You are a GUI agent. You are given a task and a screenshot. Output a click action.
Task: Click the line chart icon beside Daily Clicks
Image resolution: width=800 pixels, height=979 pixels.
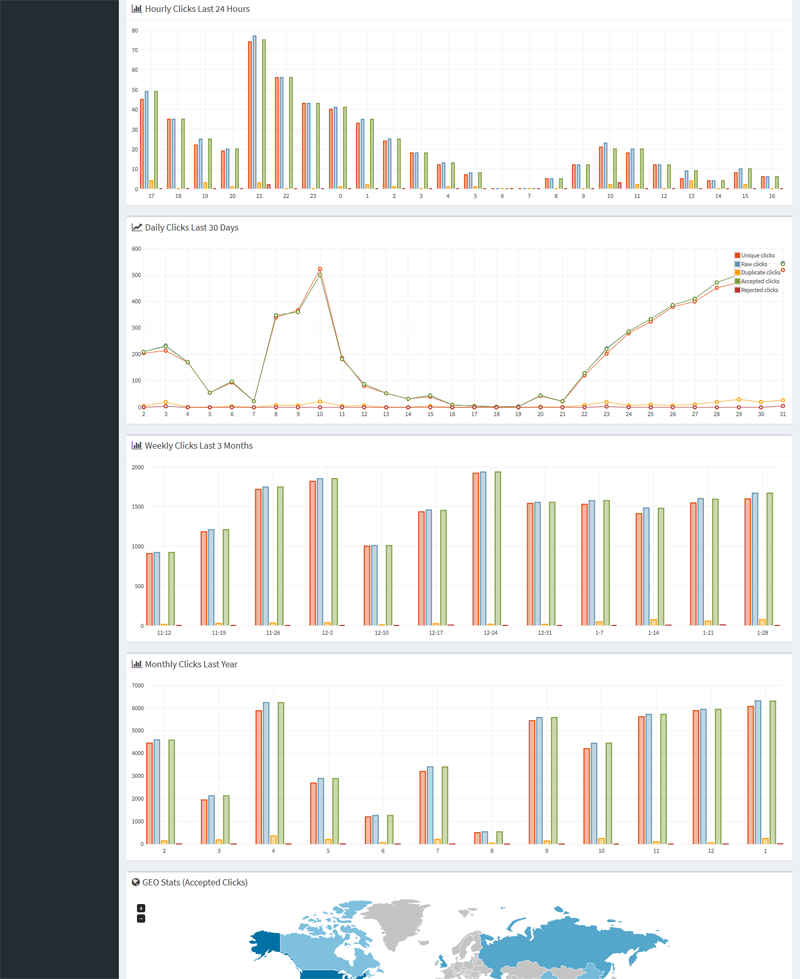(136, 227)
